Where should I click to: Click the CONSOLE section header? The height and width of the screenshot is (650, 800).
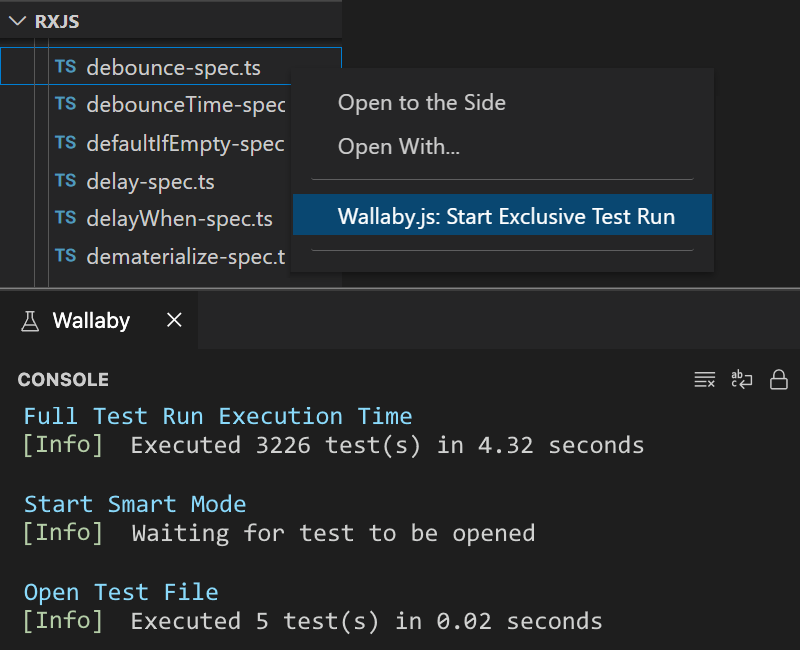(x=63, y=379)
